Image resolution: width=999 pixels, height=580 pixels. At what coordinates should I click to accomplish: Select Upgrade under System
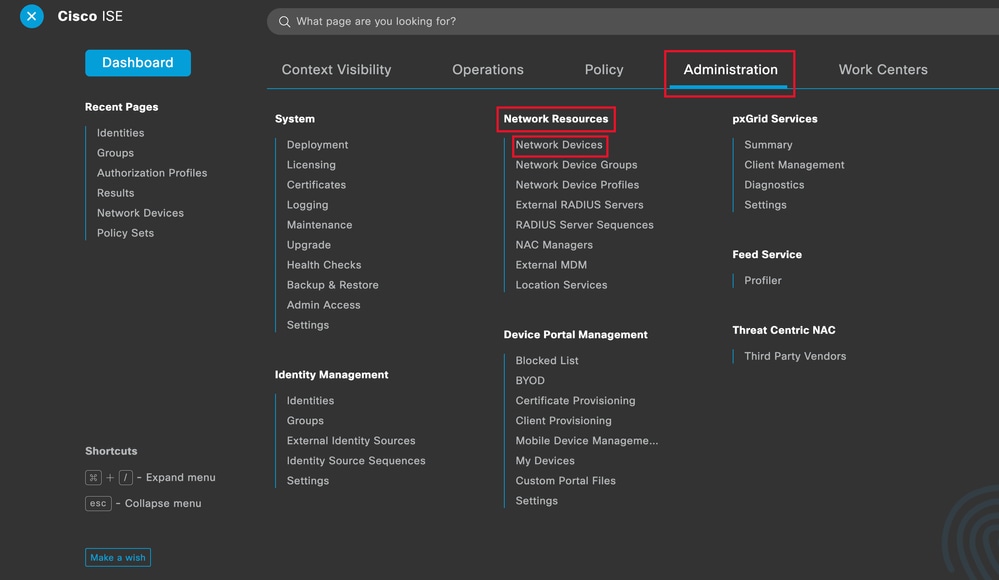[x=308, y=245]
